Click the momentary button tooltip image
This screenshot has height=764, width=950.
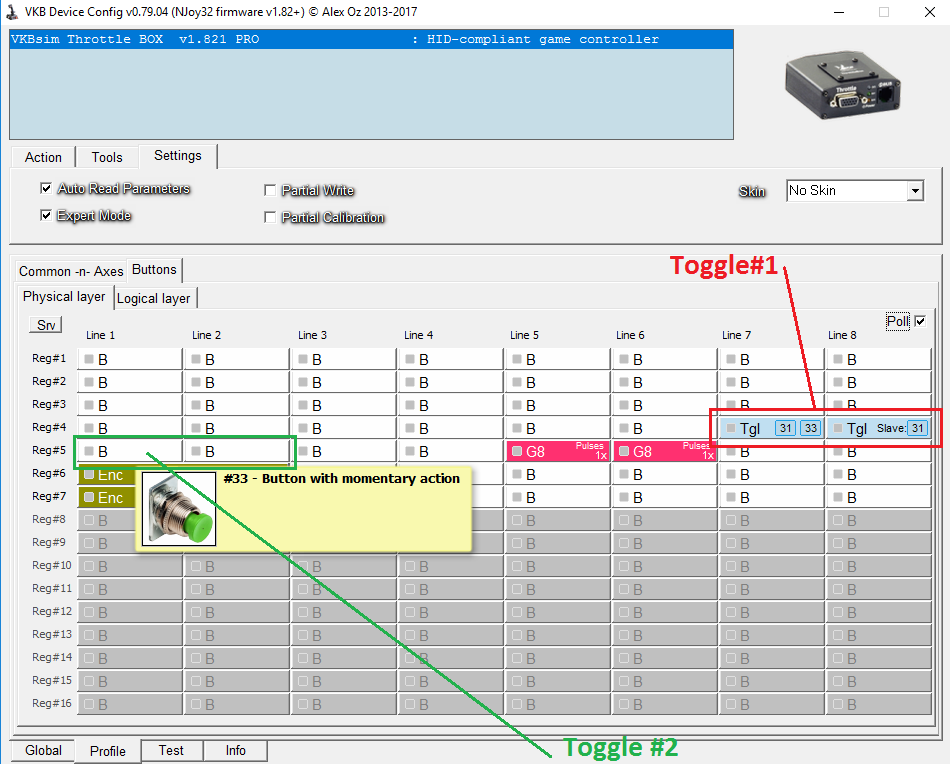point(179,509)
